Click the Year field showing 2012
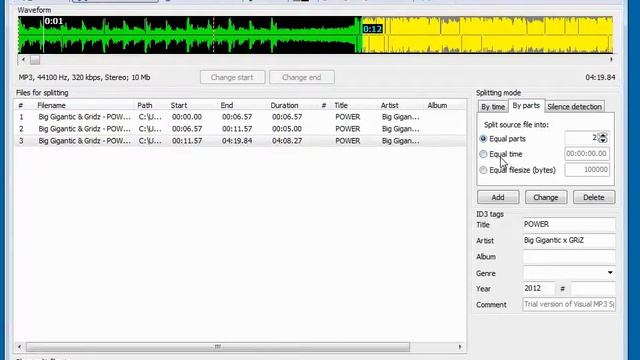This screenshot has height=360, width=640. pos(538,289)
